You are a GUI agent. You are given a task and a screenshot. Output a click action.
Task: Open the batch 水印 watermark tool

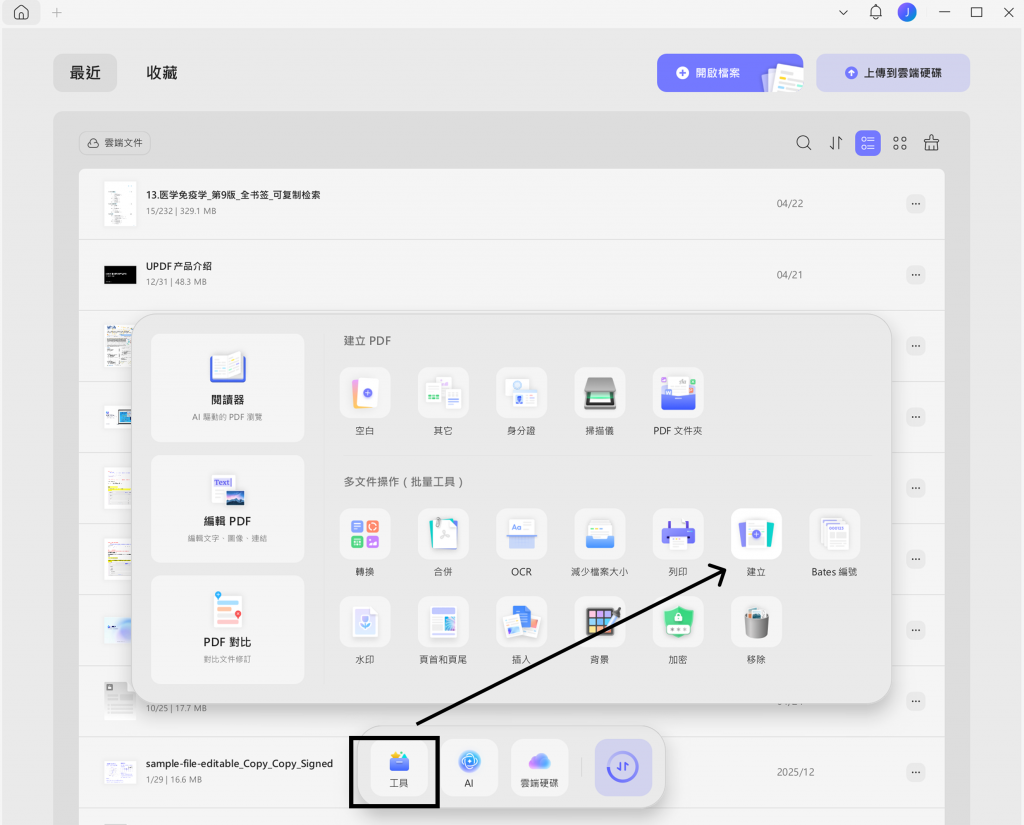pos(364,622)
